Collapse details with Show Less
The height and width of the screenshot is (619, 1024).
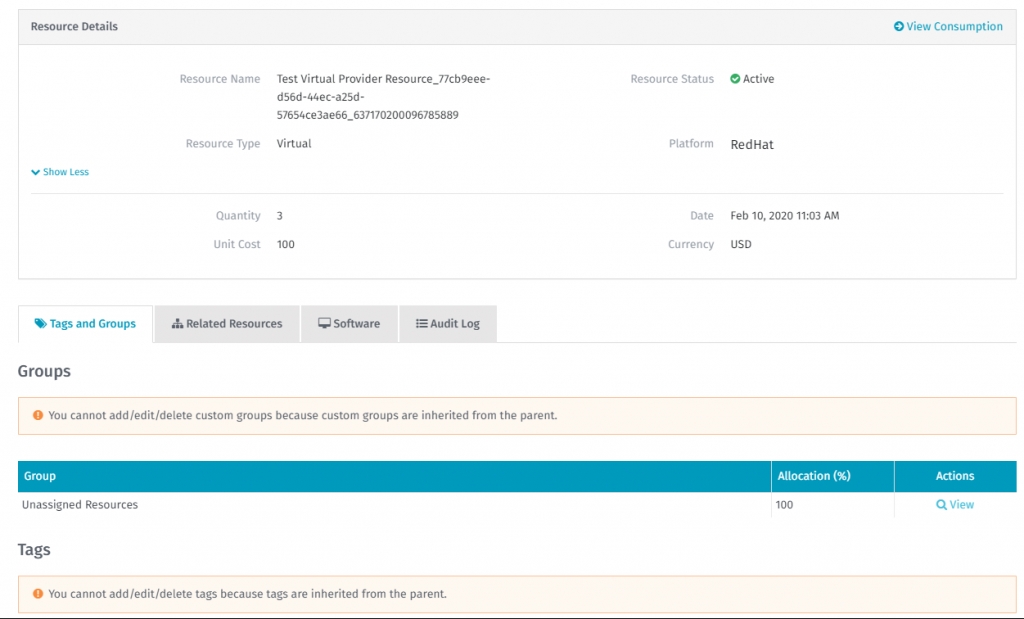point(60,172)
